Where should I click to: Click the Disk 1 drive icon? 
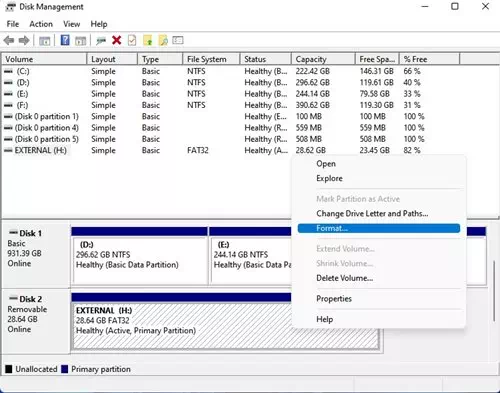13,232
